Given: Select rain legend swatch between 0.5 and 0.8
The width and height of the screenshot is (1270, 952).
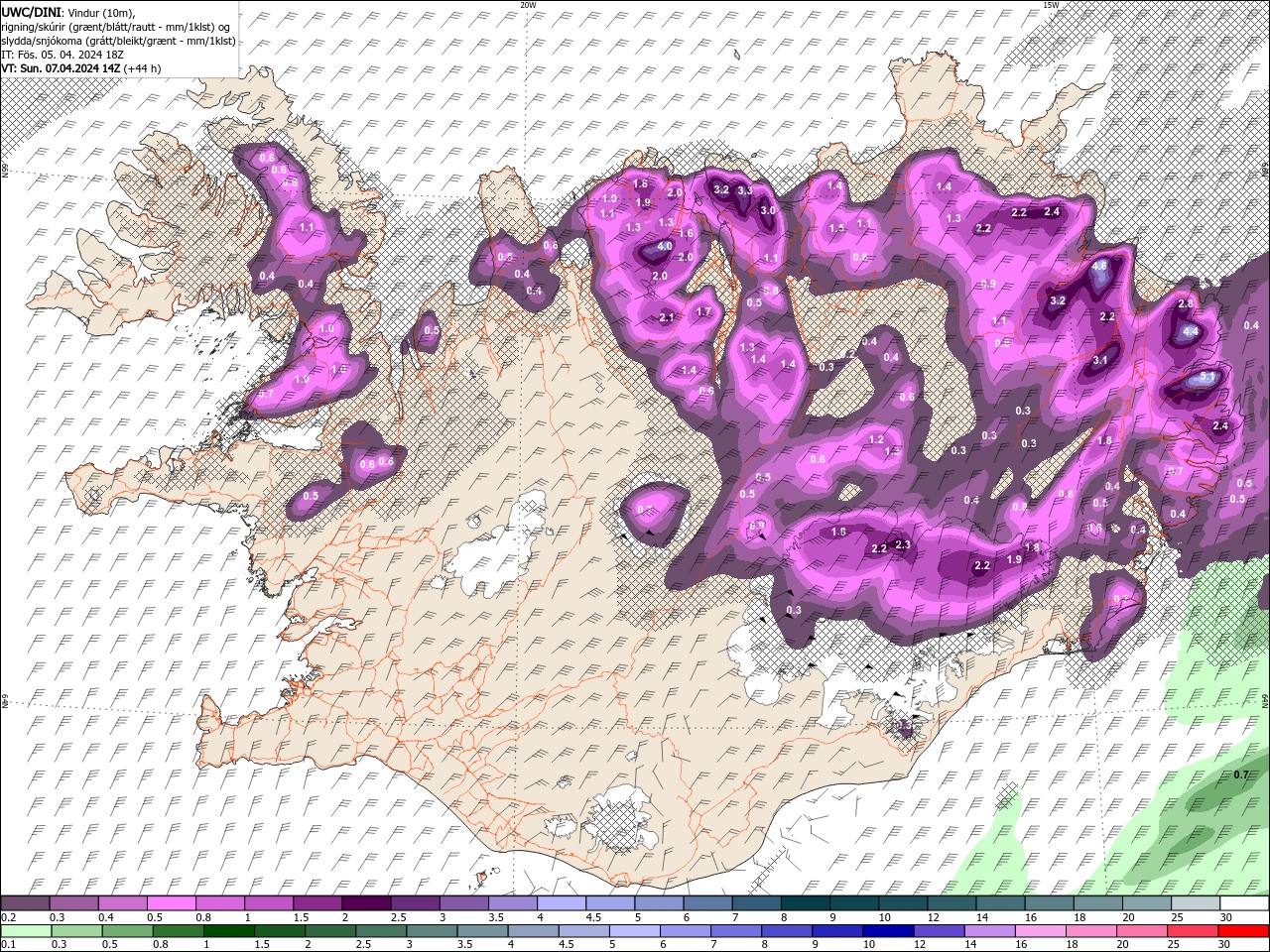Looking at the screenshot, I should (127, 931).
